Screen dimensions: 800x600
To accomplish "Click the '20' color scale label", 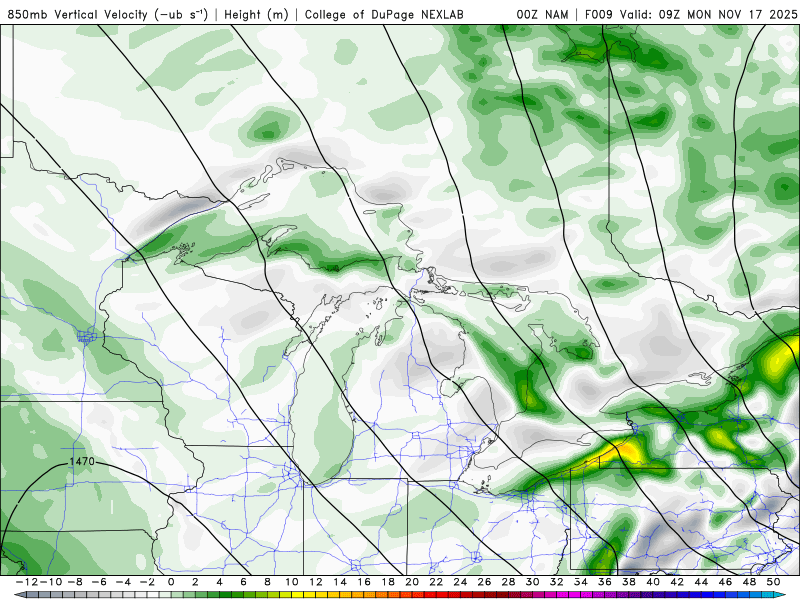I will click(x=412, y=582).
